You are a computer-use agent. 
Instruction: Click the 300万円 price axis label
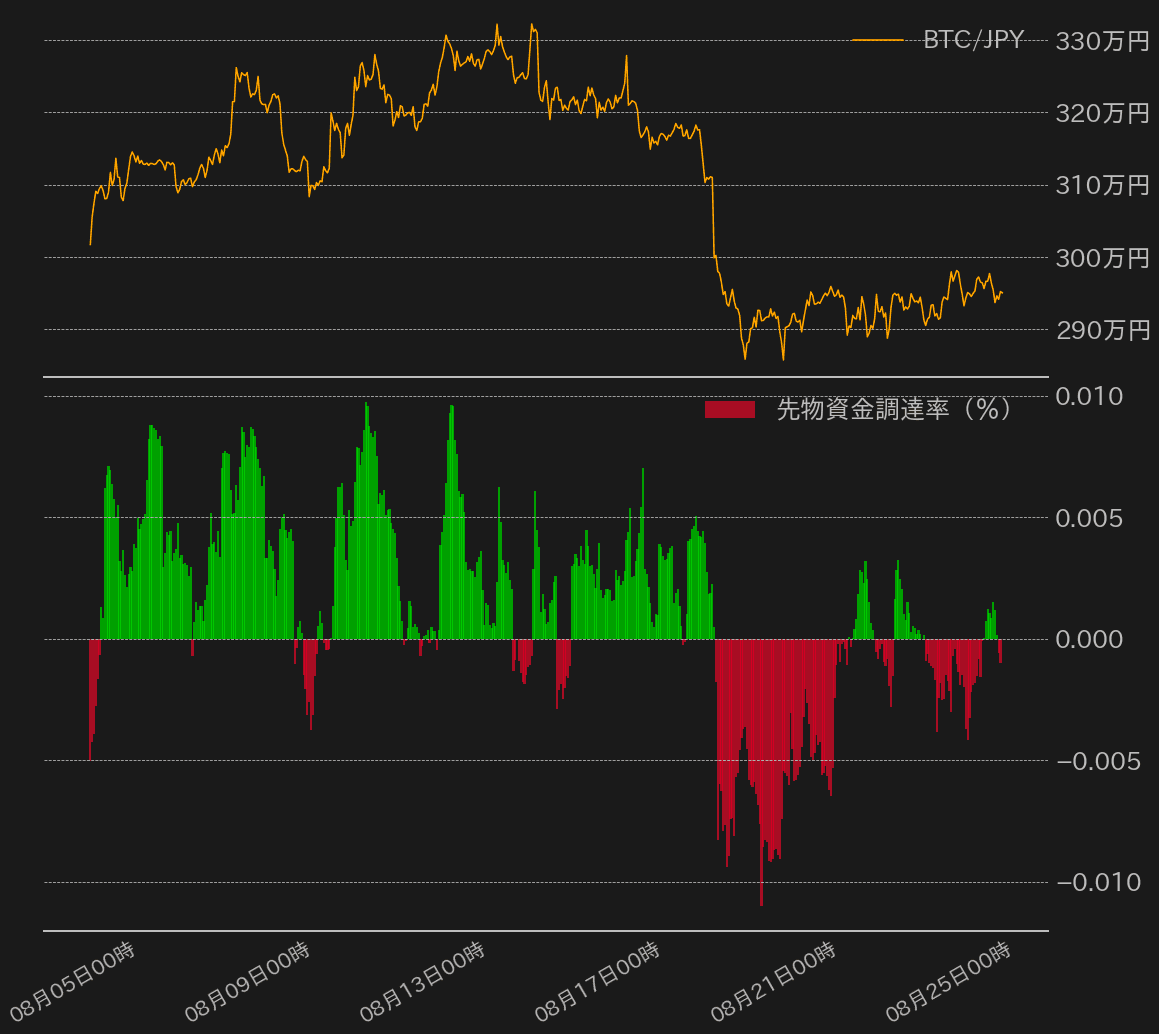pyautogui.click(x=1103, y=258)
